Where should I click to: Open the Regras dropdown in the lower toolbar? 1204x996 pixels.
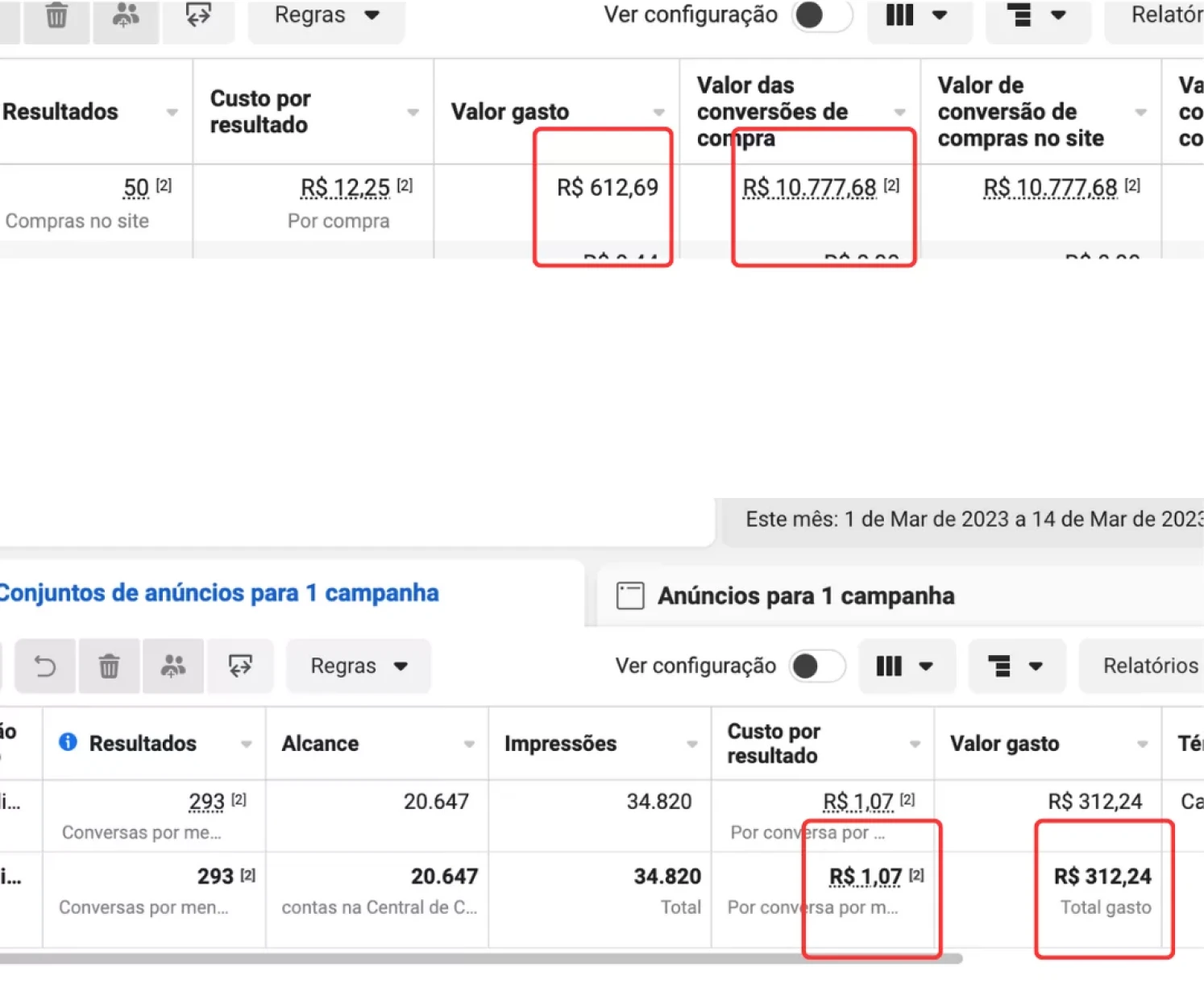(359, 666)
